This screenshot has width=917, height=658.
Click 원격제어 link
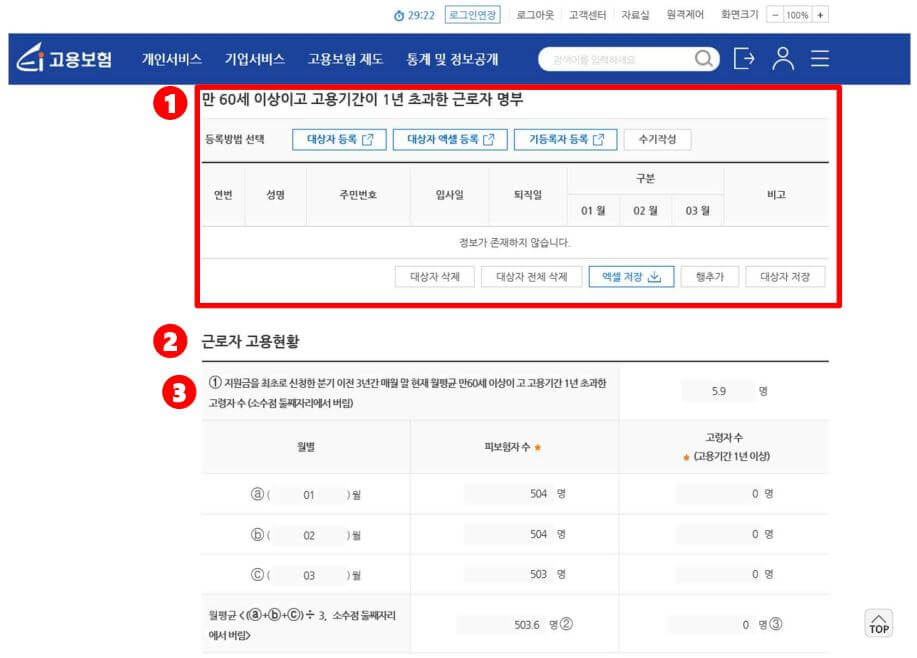pos(685,15)
